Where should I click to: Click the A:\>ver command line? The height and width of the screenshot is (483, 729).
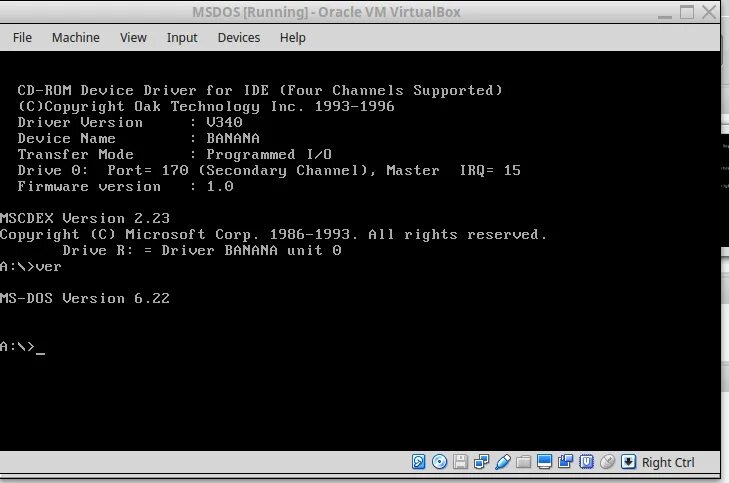[x=31, y=266]
